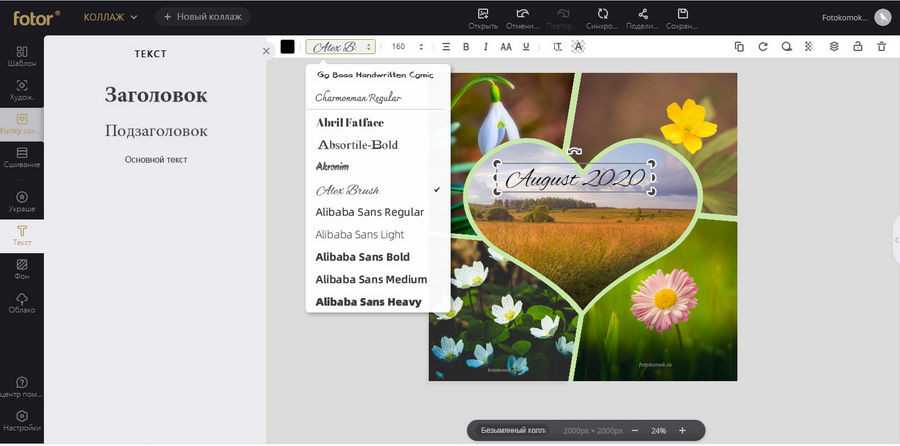This screenshot has height=446, width=900.
Task: Toggle the lock icon for the text
Action: [x=858, y=47]
